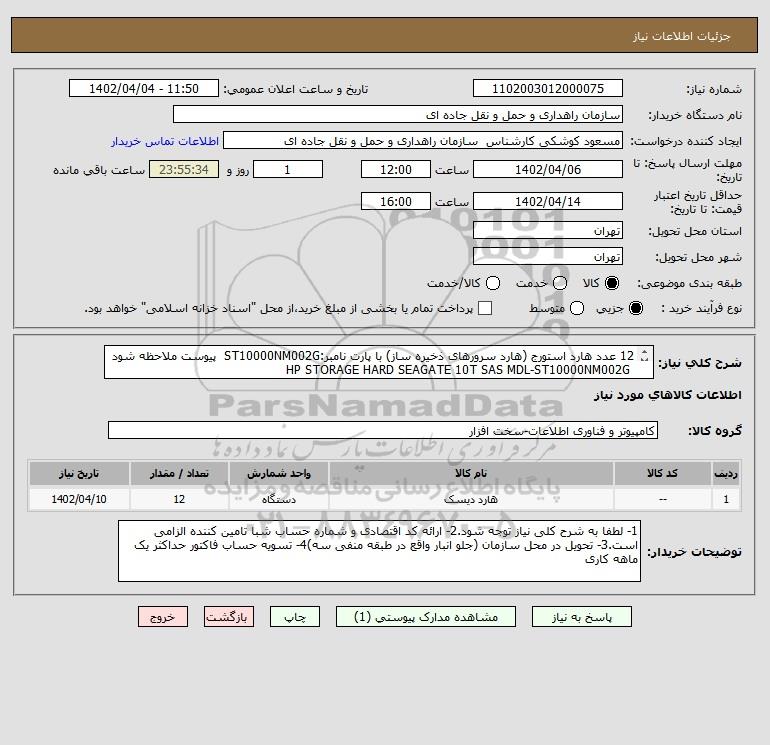Click the validity time field 16:00
Image resolution: width=770 pixels, height=745 pixels.
tap(395, 201)
